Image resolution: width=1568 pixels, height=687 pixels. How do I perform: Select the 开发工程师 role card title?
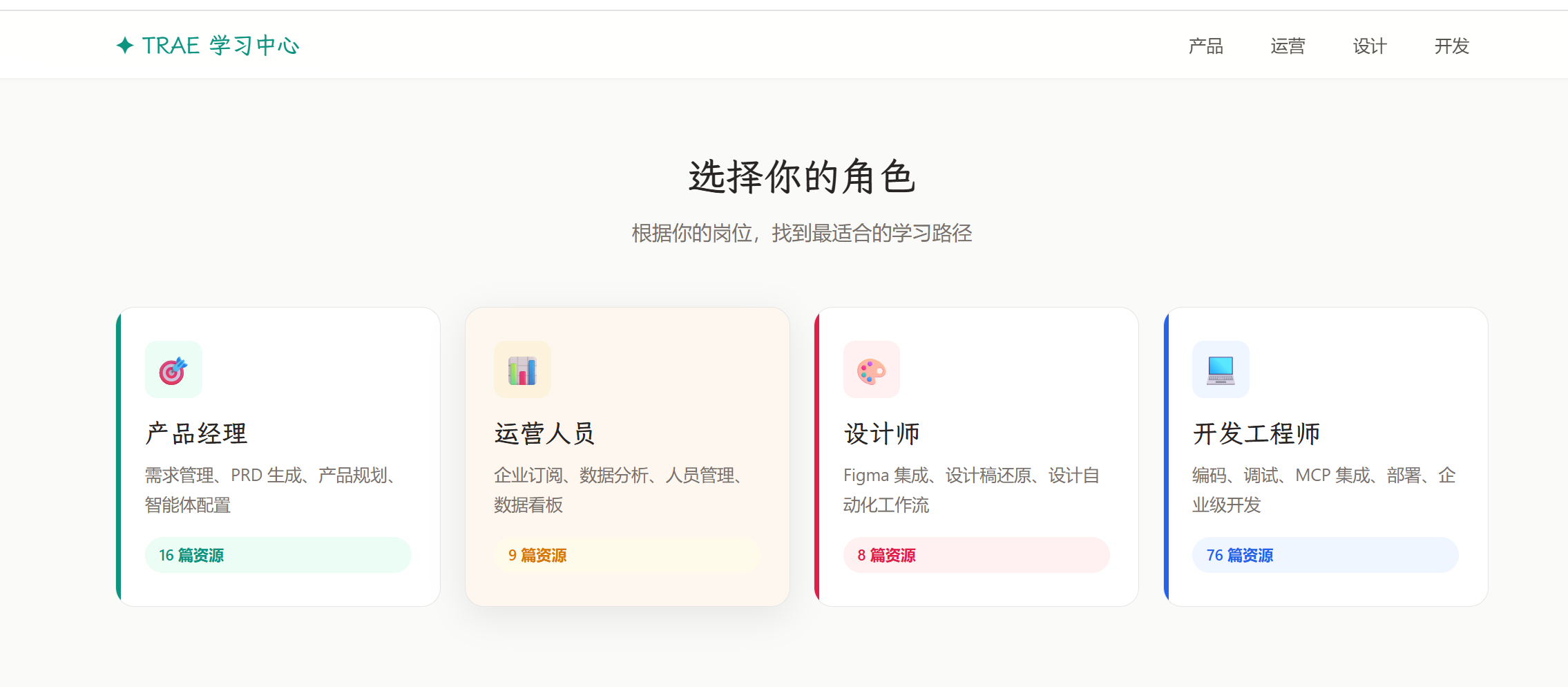(1256, 434)
